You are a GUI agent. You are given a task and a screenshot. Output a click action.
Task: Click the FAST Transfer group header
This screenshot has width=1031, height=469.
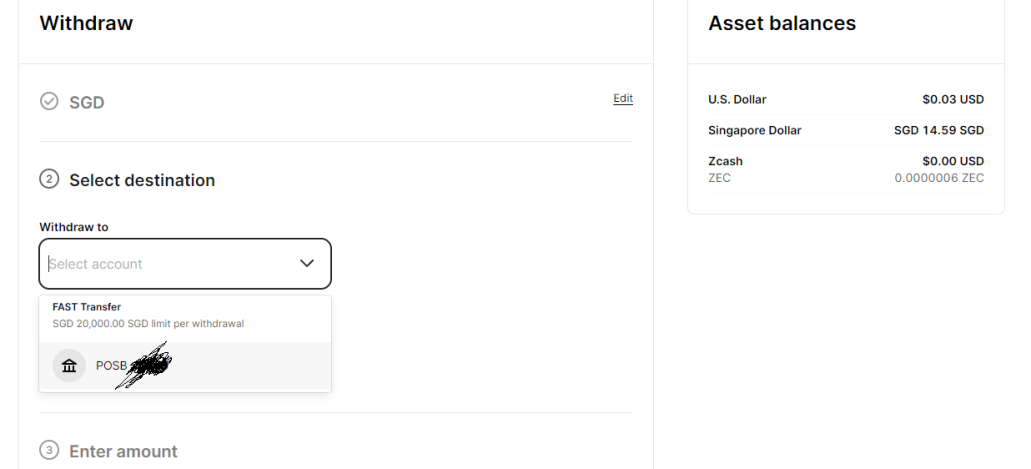87,307
